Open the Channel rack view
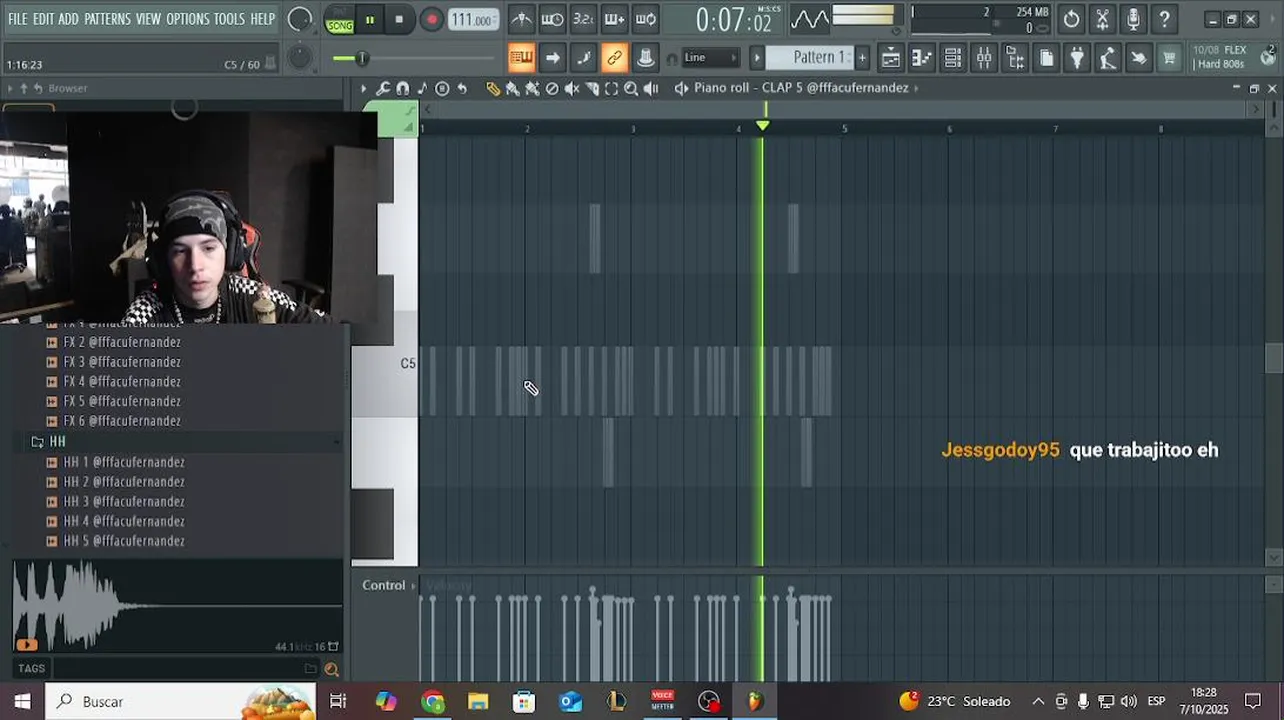The height and width of the screenshot is (720, 1284). (x=953, y=58)
